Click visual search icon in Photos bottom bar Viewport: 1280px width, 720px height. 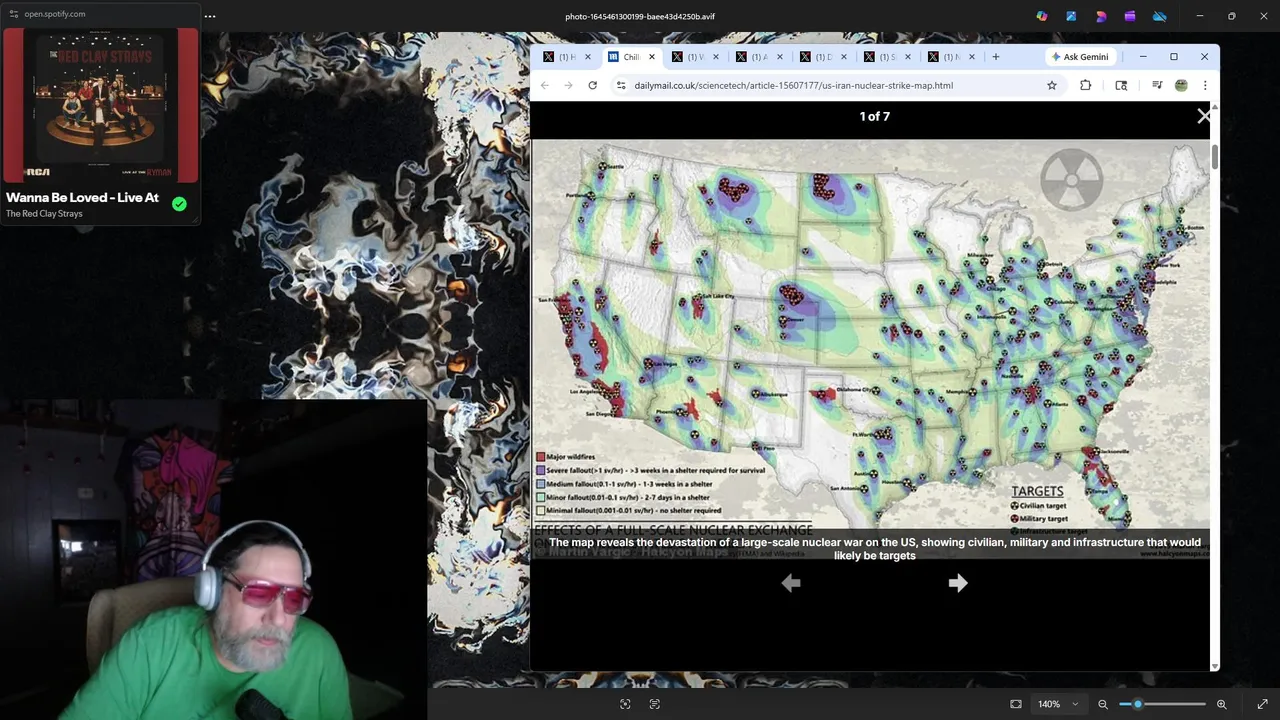click(625, 704)
